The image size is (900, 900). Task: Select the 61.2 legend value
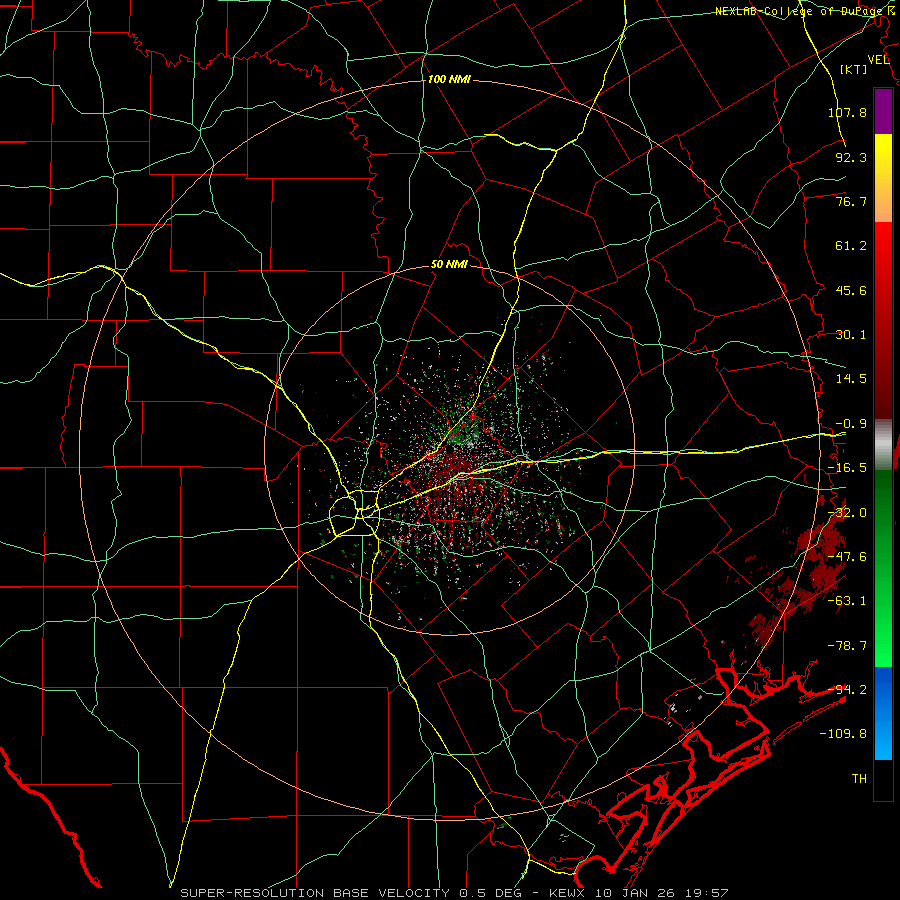(851, 246)
